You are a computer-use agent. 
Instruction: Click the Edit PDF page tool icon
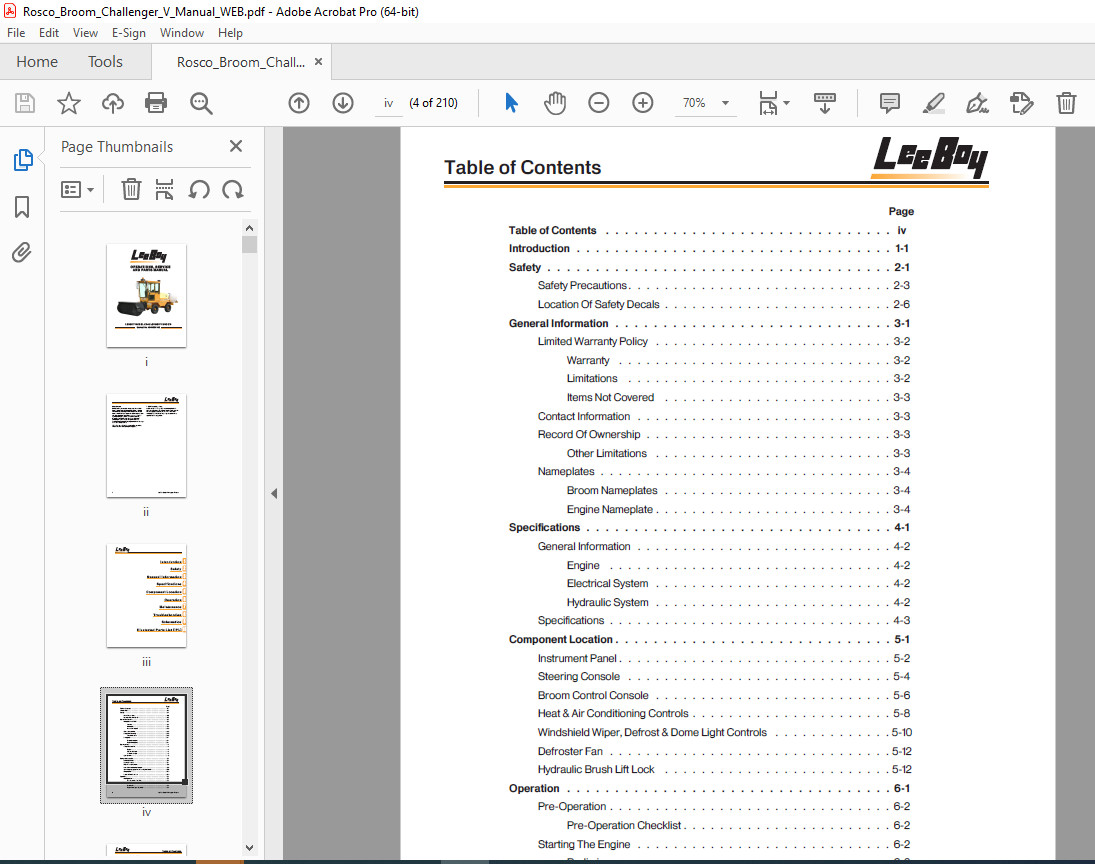pos(1021,103)
